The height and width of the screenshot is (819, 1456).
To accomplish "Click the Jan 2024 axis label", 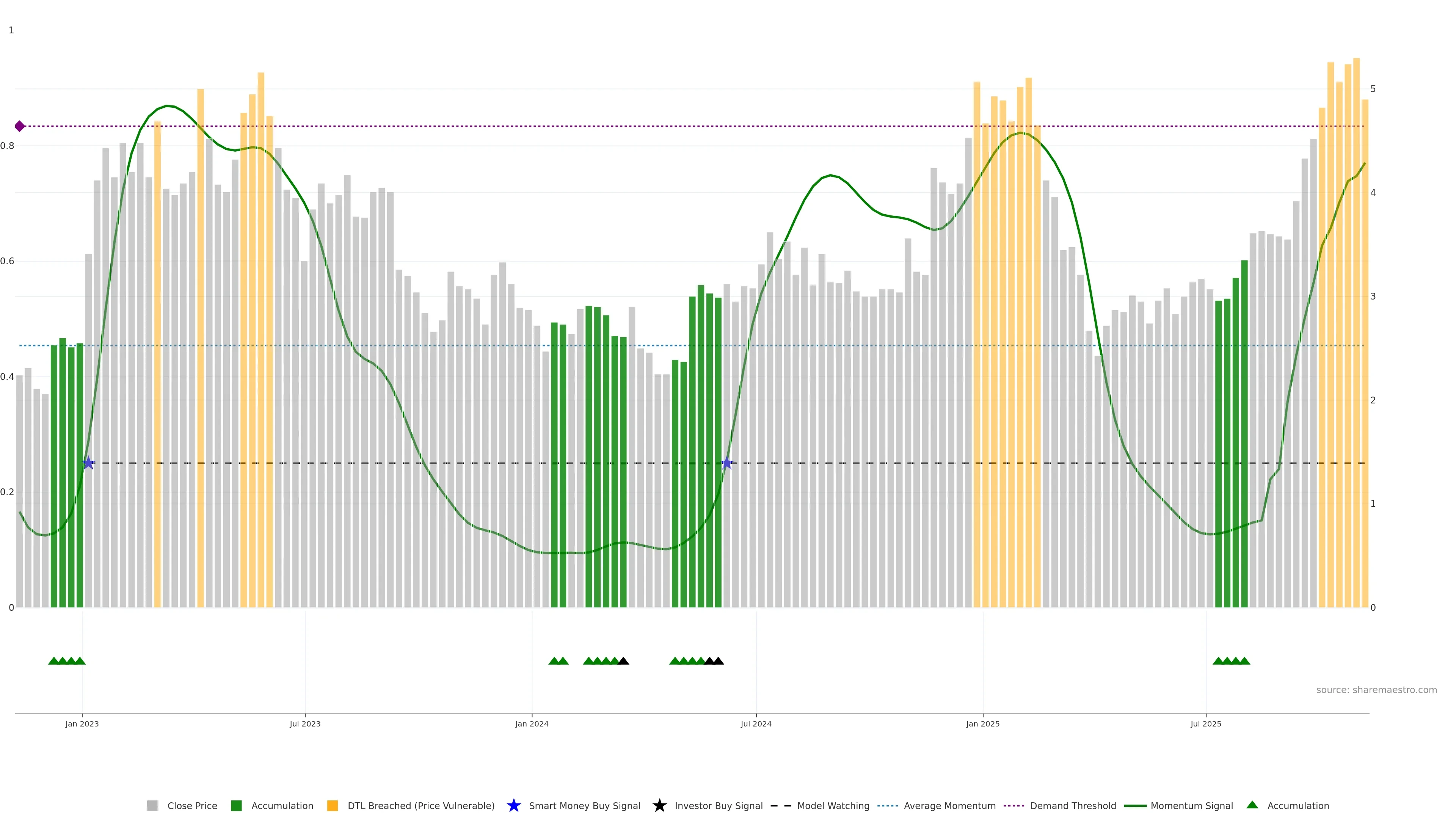I will (x=531, y=723).
